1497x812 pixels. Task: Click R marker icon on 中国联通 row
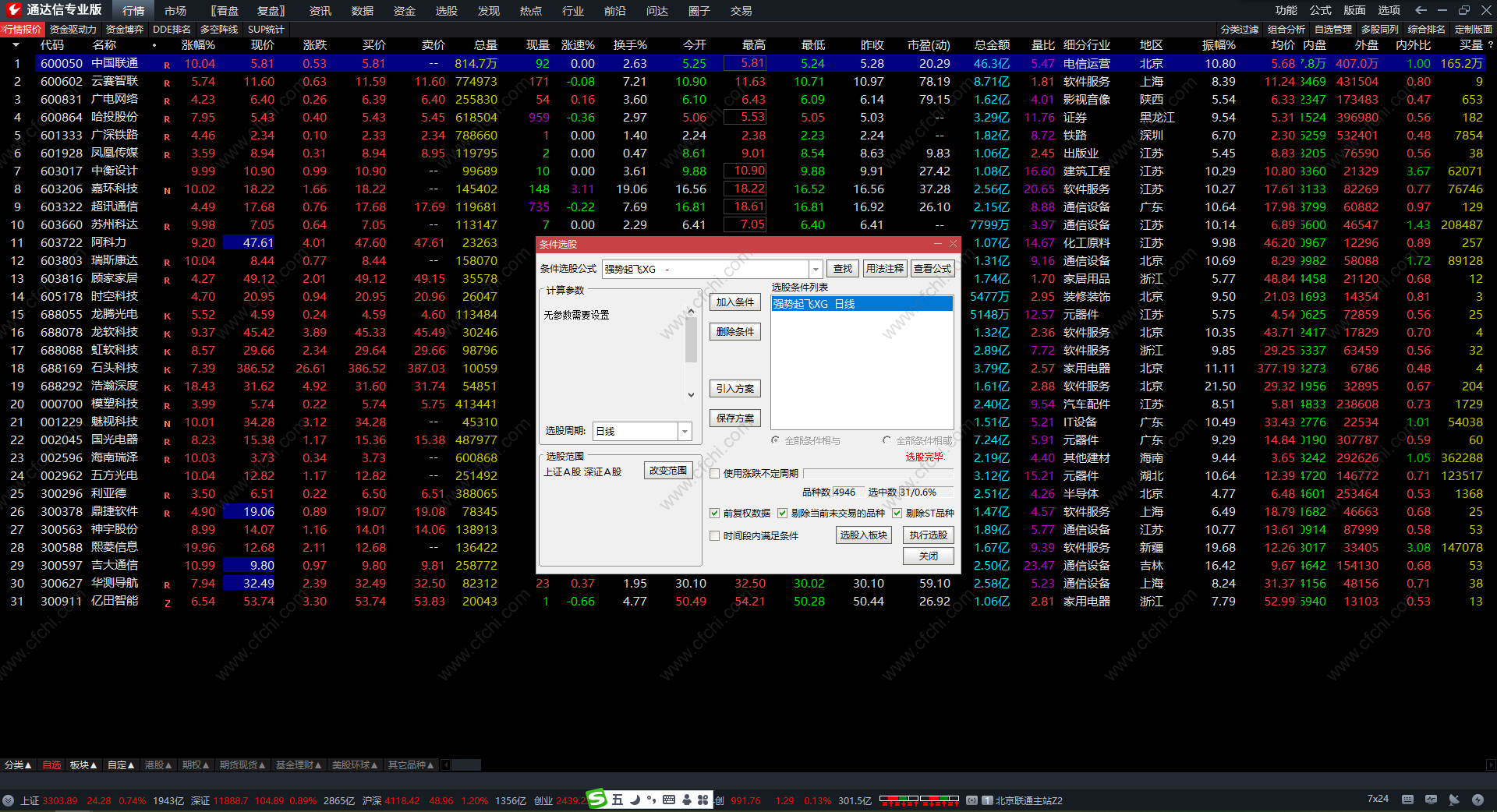pos(167,65)
